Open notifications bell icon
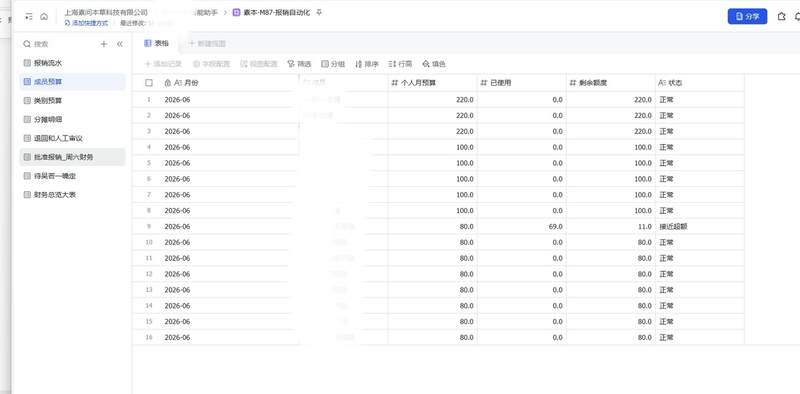 click(797, 17)
